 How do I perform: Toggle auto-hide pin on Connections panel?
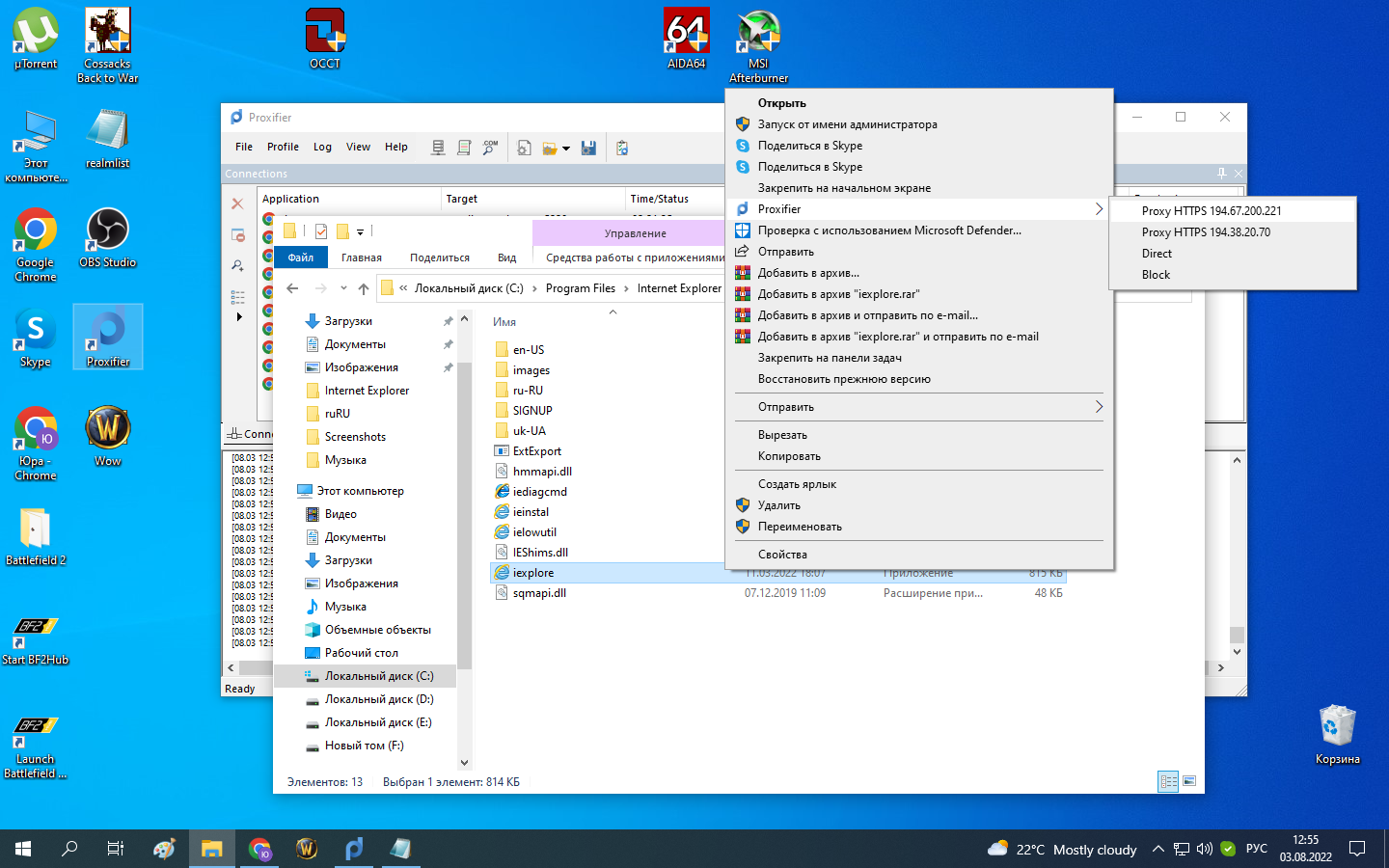[1221, 174]
